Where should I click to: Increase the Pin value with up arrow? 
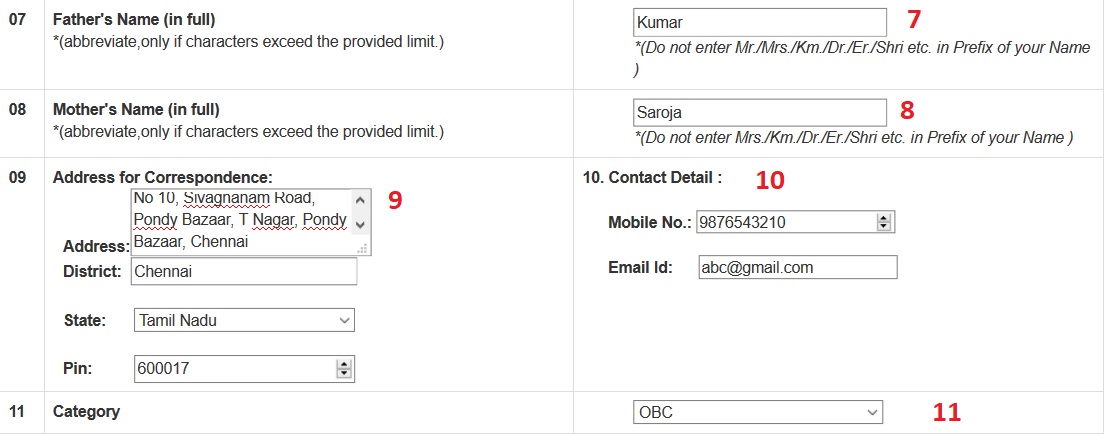coord(345,364)
